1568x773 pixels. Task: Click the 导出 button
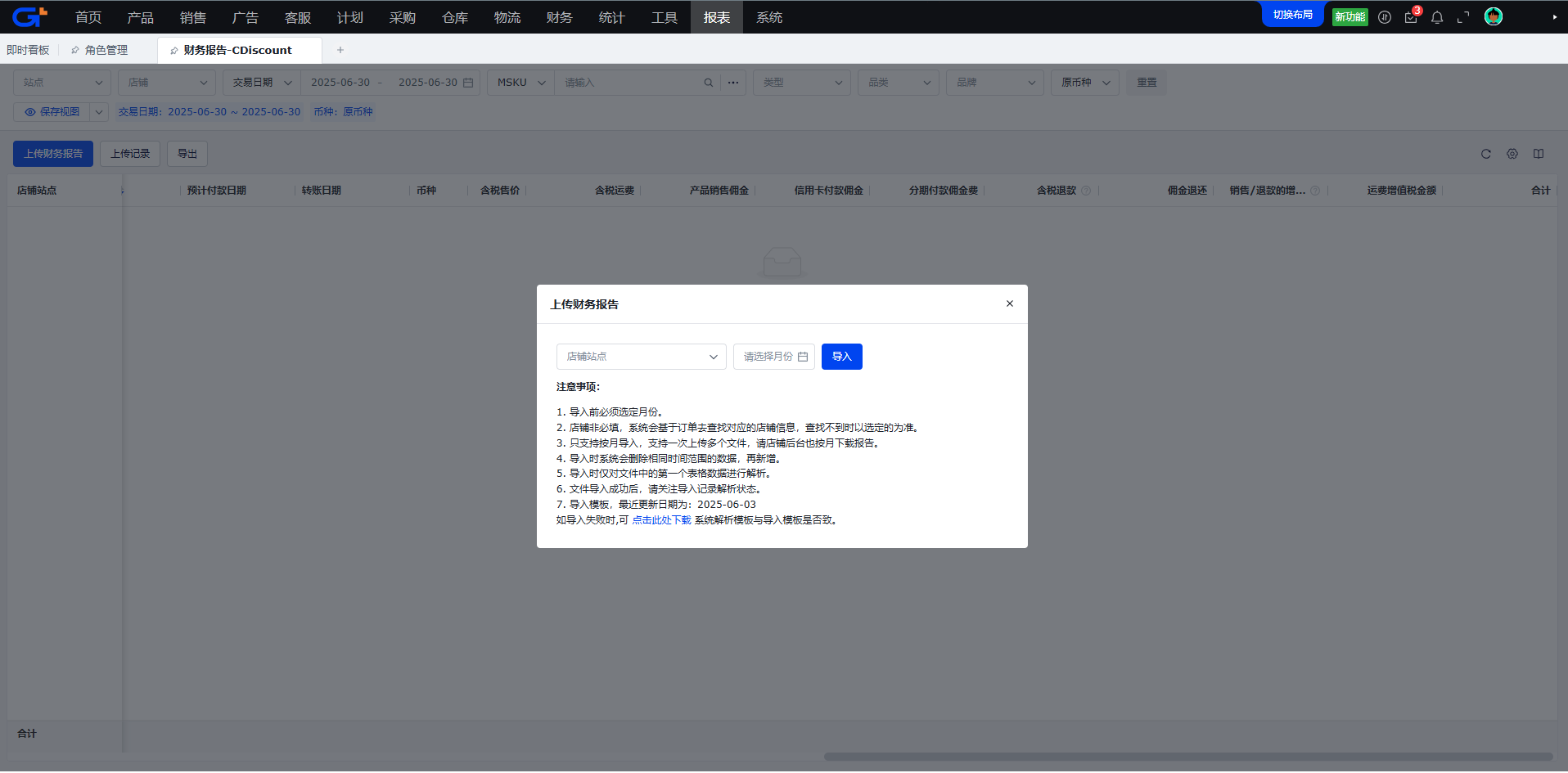pos(187,154)
